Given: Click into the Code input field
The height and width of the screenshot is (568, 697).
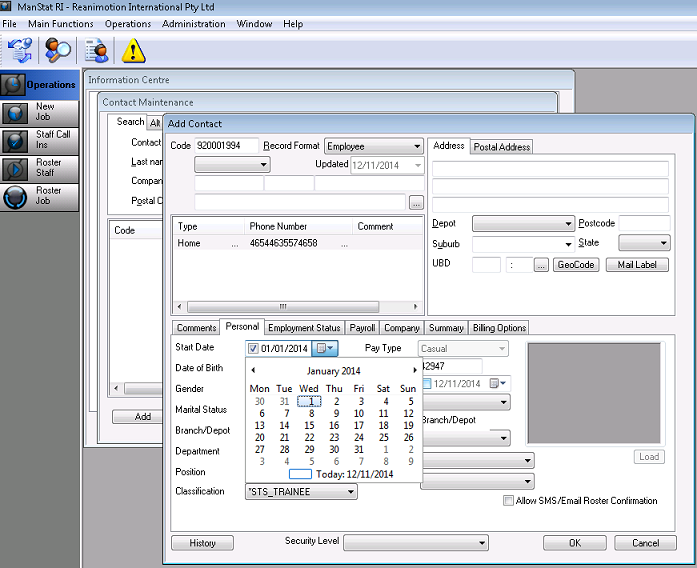Looking at the screenshot, I should (x=226, y=146).
